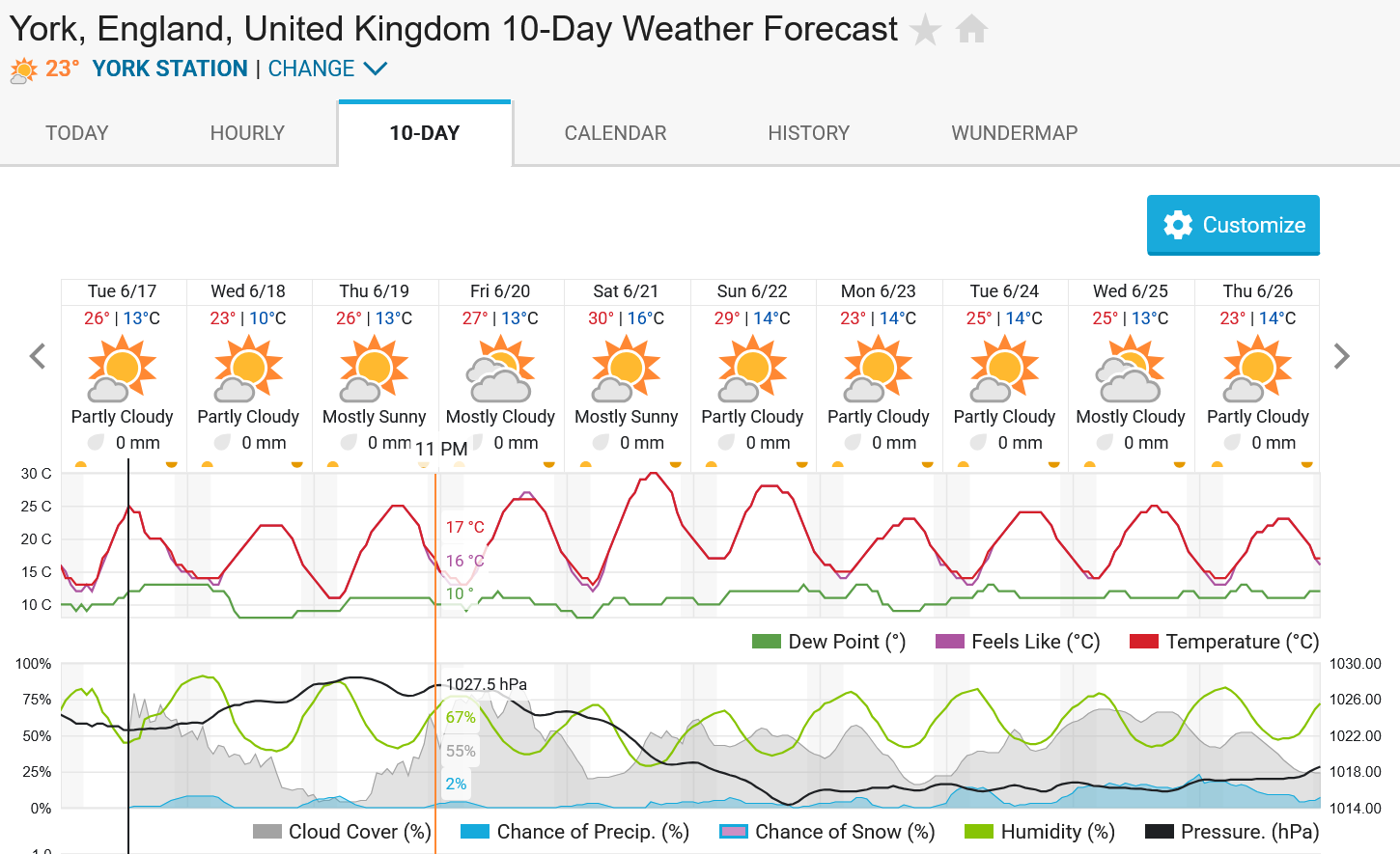Open the Calendar tab
The image size is (1400, 854).
615,133
